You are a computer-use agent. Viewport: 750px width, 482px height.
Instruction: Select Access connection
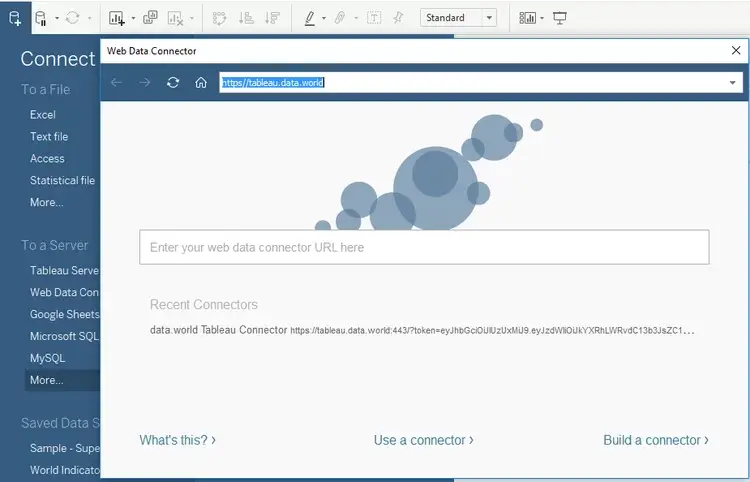tap(47, 159)
